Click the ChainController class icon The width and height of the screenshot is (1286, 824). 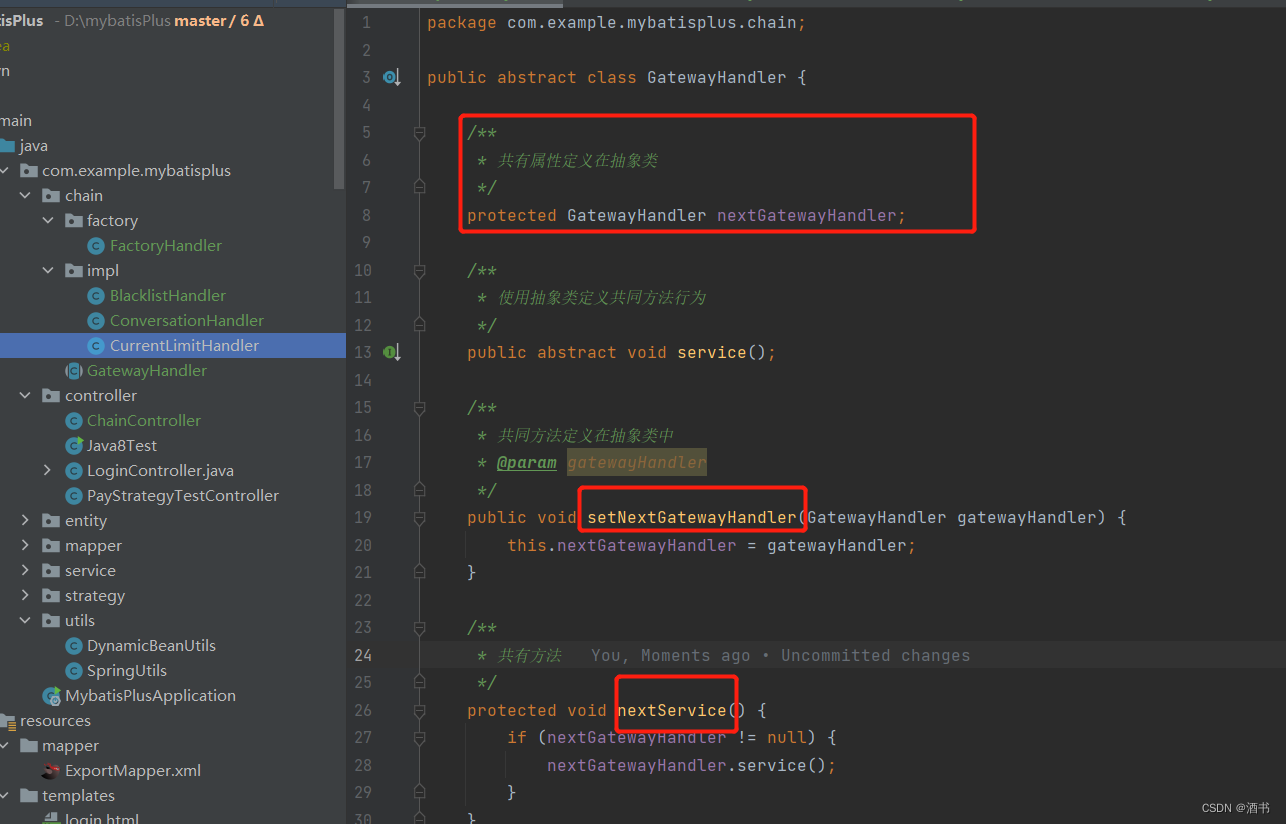(x=73, y=421)
